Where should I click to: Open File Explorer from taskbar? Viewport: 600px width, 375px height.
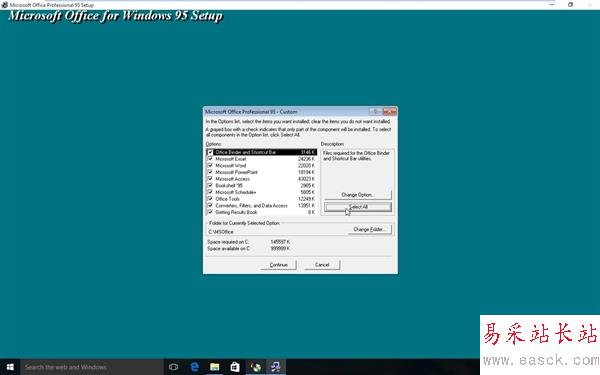point(215,367)
